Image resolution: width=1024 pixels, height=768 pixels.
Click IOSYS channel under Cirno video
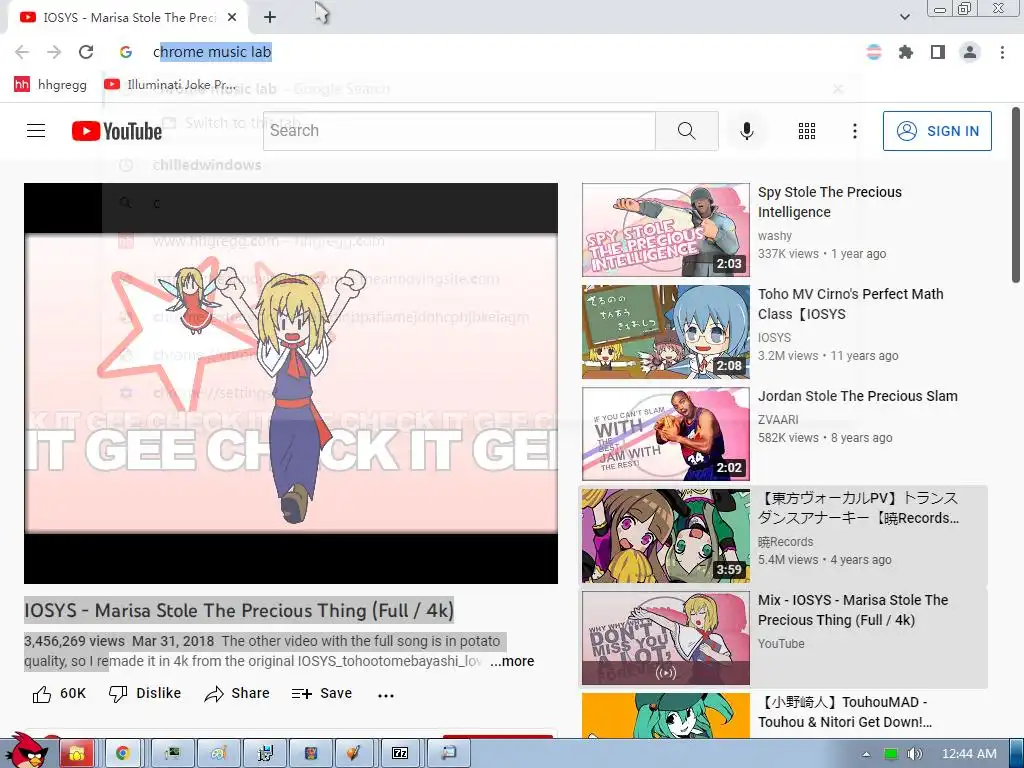point(774,338)
